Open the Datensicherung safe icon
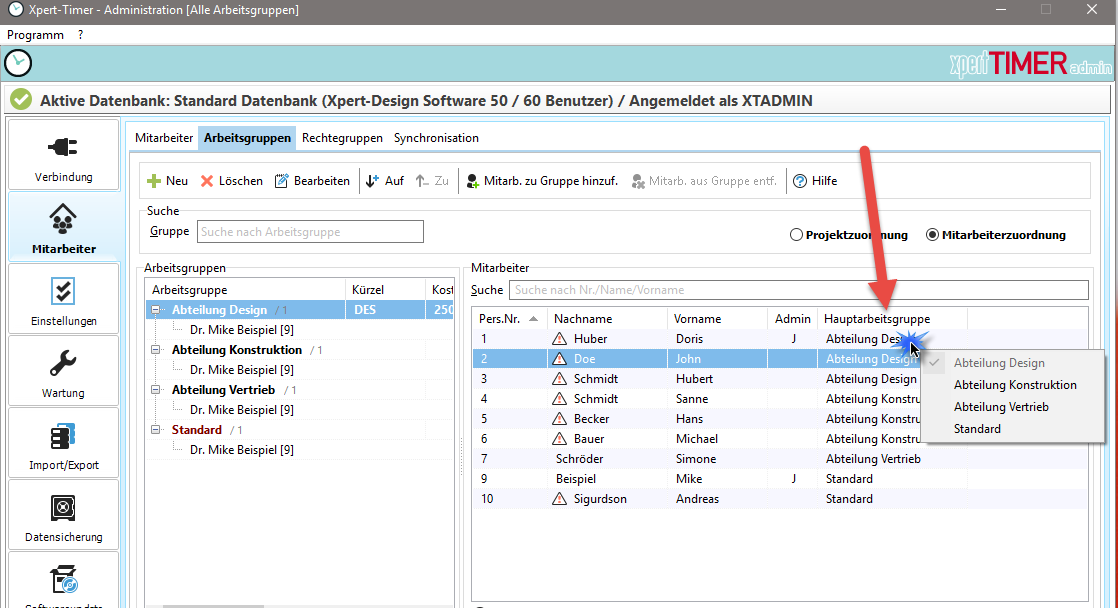The height and width of the screenshot is (608, 1118). [x=63, y=509]
